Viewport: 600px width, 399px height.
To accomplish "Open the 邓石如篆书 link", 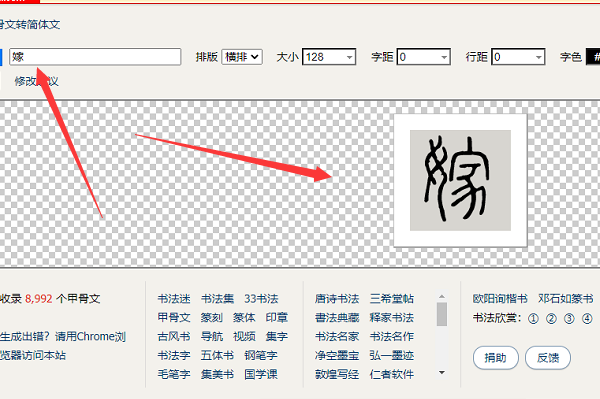I will click(x=566, y=299).
